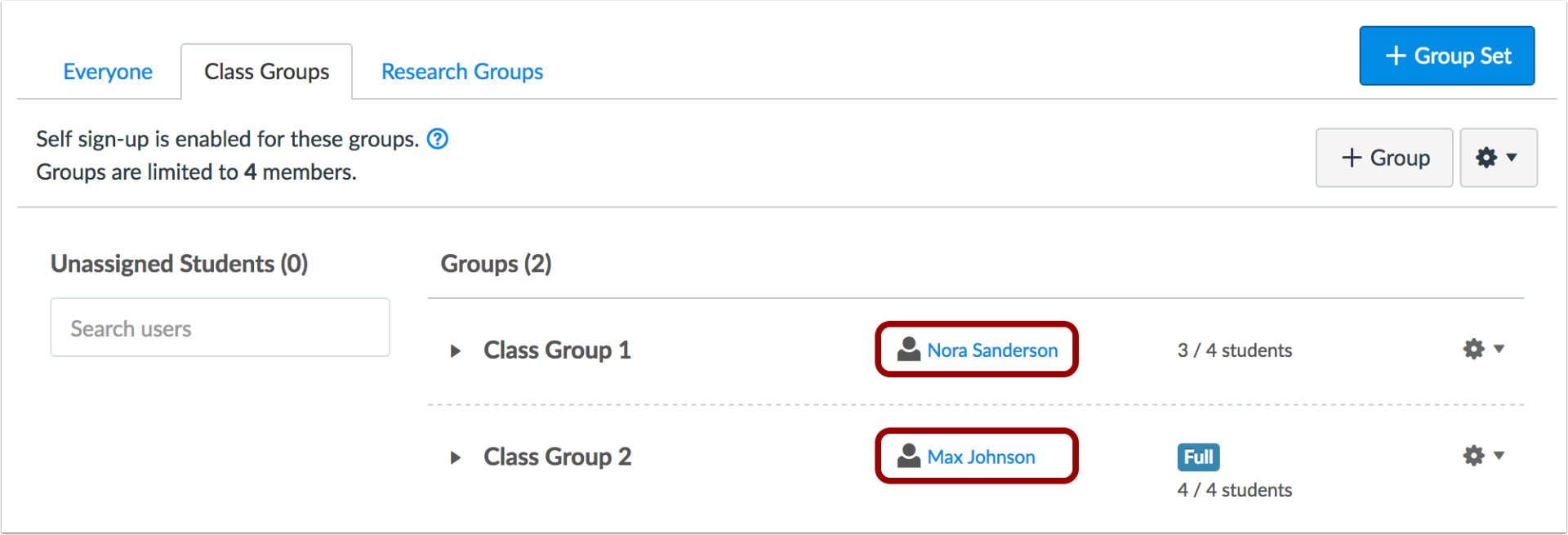Click the self sign-up help question mark icon
Viewport: 1568px width, 535px height.
click(x=438, y=139)
